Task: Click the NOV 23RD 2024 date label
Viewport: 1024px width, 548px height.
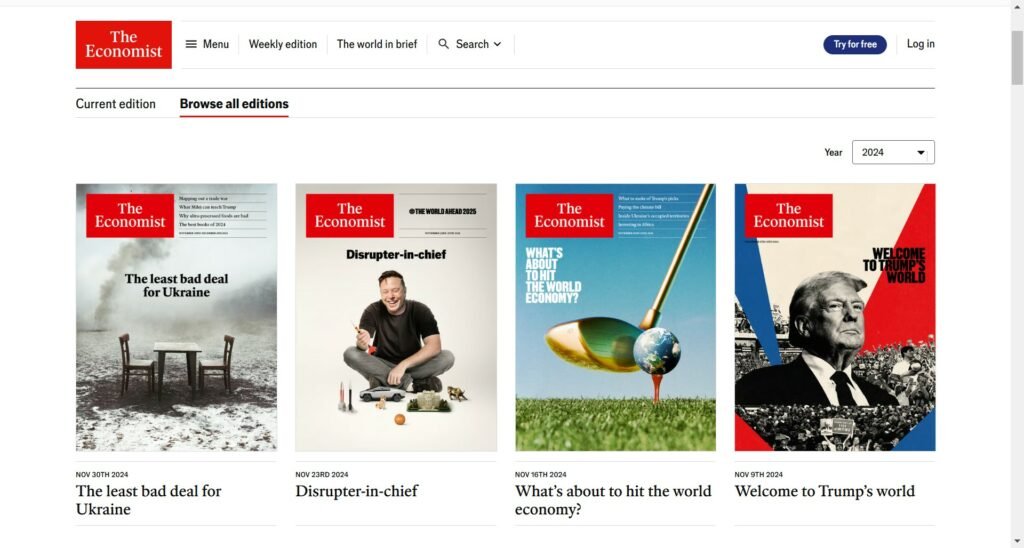Action: click(322, 475)
